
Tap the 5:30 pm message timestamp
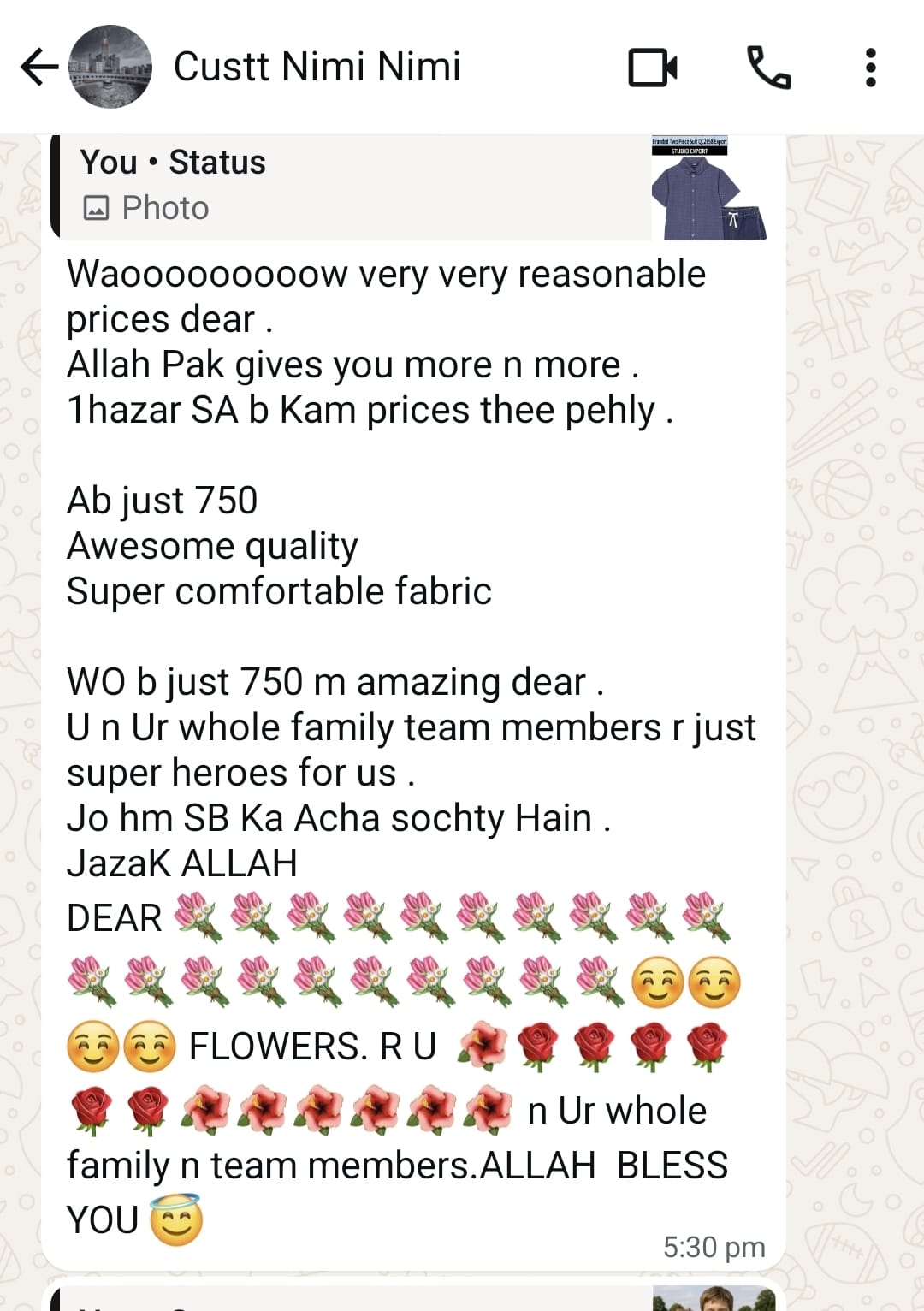(714, 1247)
